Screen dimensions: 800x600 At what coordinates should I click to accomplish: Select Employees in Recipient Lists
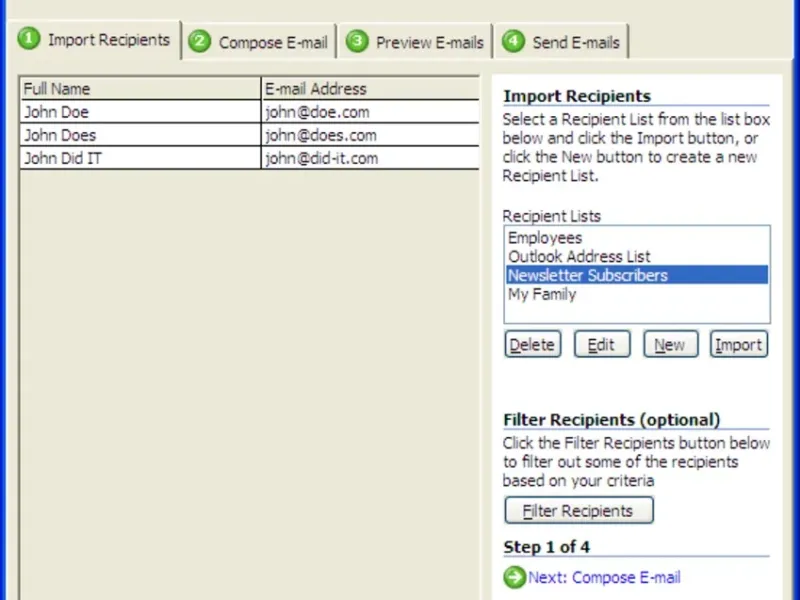(x=637, y=238)
